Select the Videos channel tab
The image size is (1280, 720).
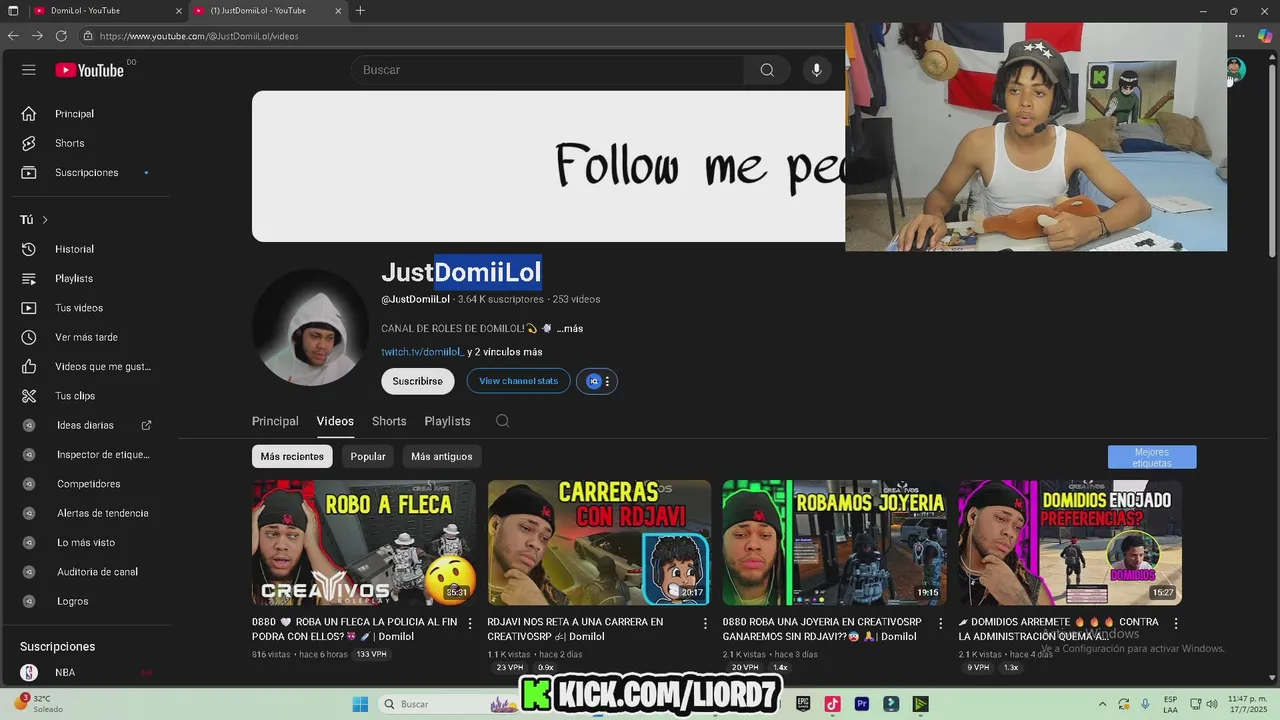[x=335, y=421]
